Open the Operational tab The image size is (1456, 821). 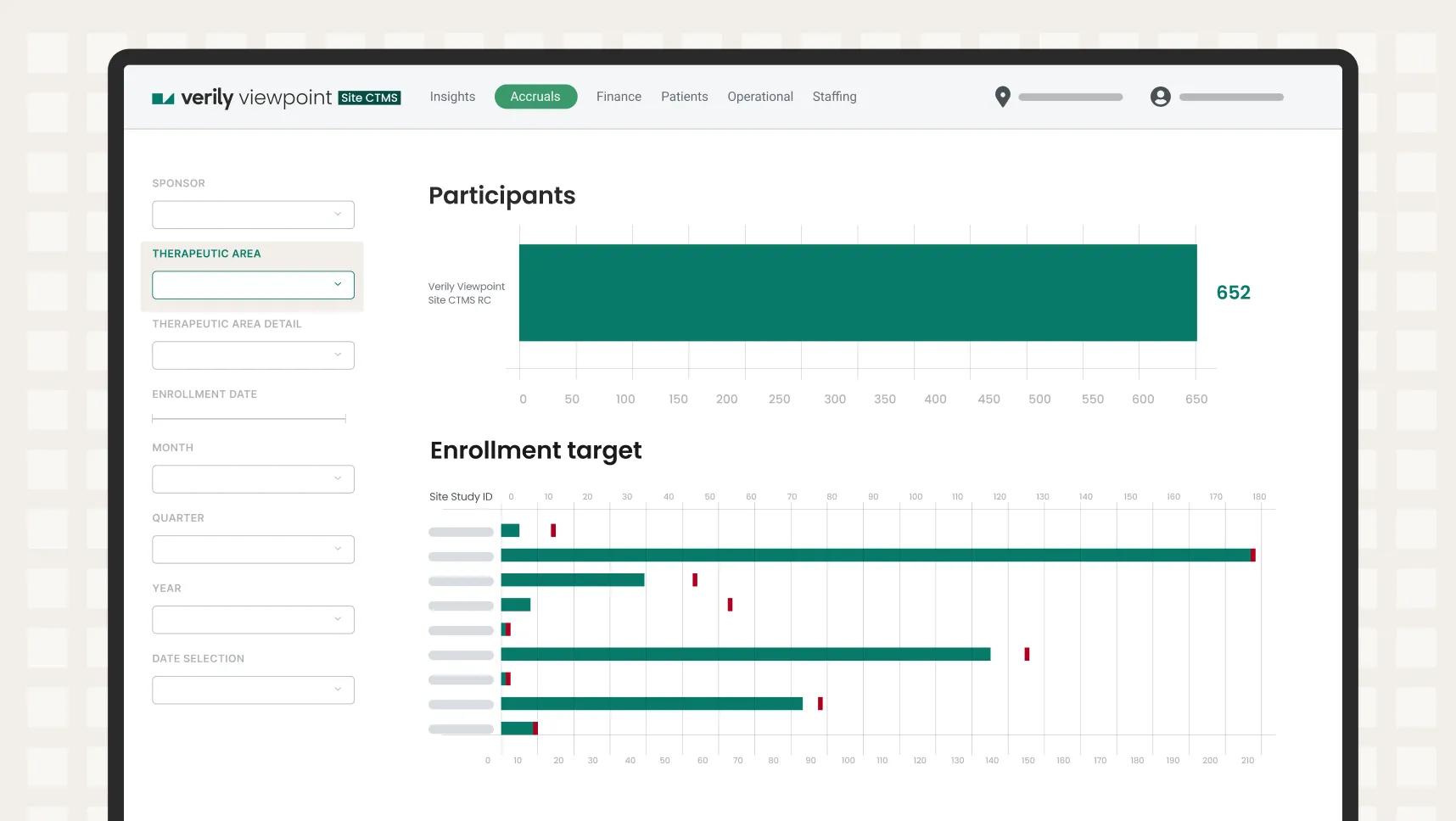[x=760, y=97]
